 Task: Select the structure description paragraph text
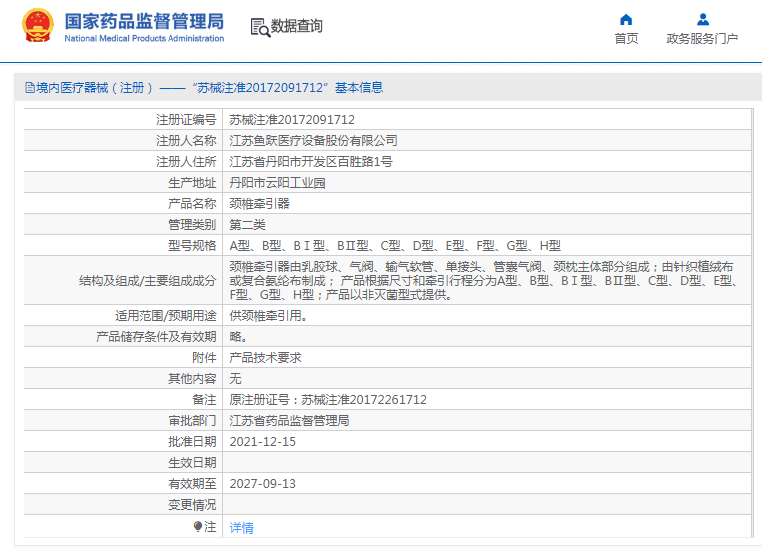click(x=486, y=280)
